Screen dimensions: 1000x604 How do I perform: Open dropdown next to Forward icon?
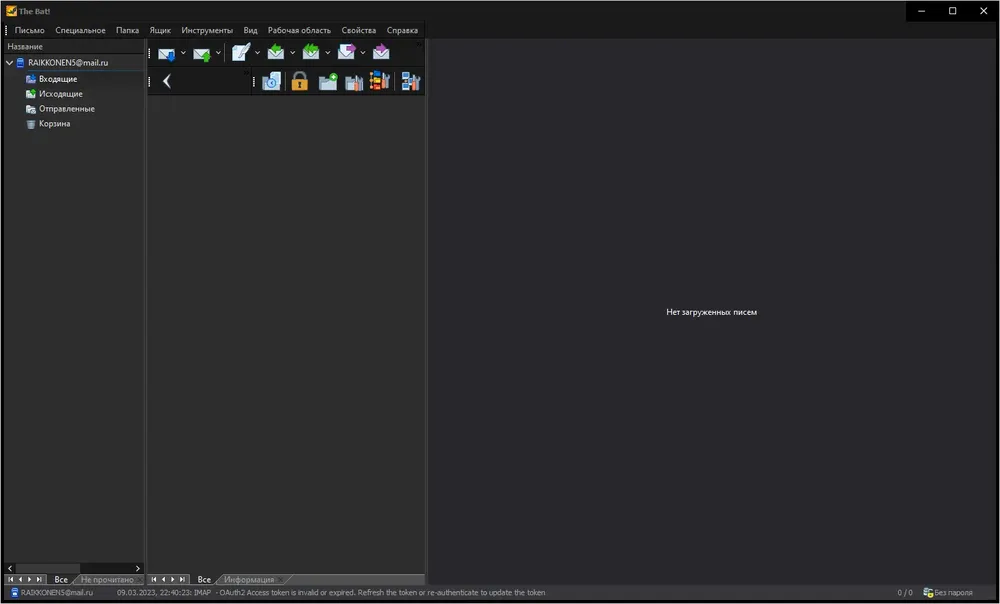coord(362,53)
